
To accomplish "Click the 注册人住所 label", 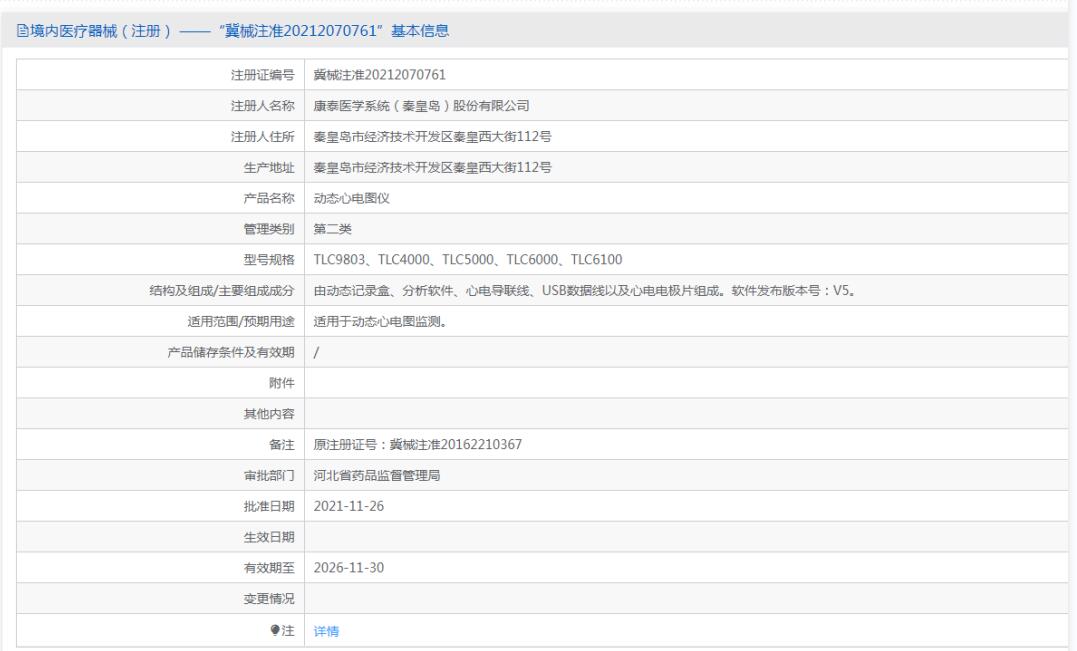I will coord(262,137).
